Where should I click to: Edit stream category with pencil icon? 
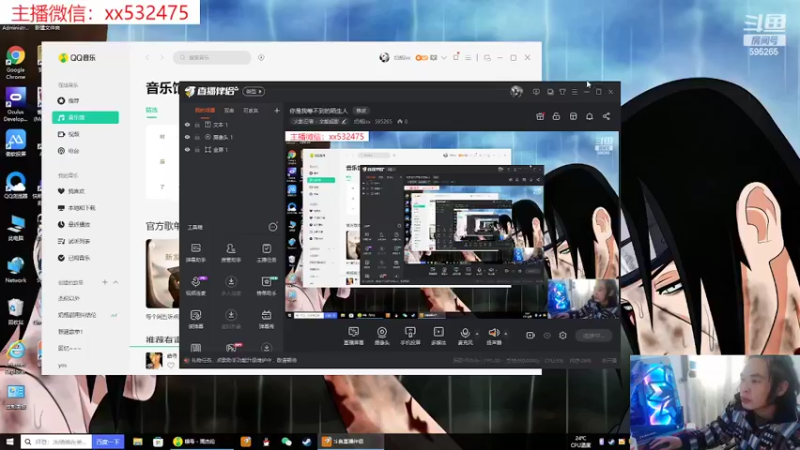(344, 122)
